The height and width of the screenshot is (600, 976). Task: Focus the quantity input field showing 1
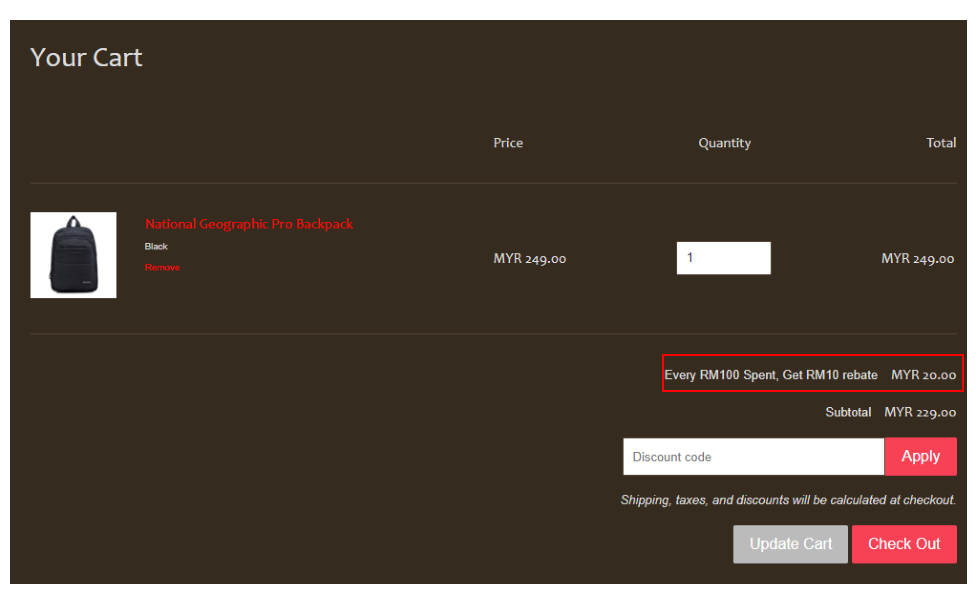[723, 258]
